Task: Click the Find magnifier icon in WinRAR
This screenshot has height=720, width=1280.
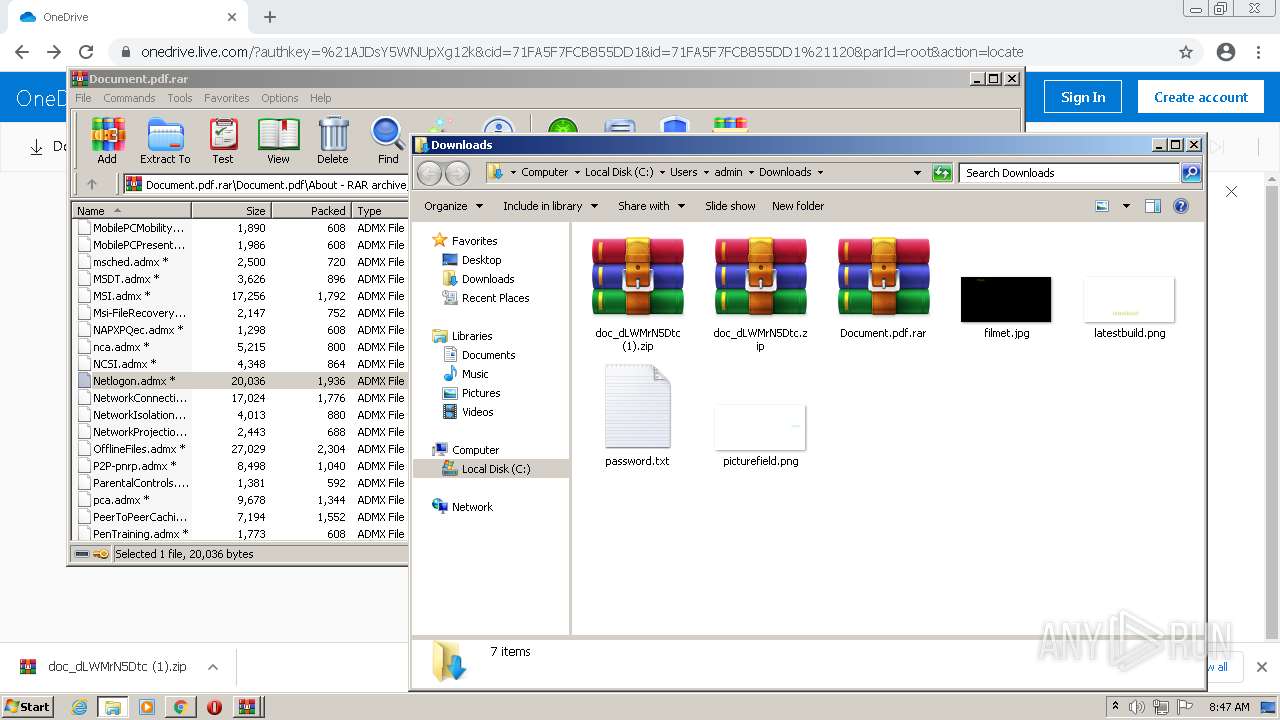Action: 388,140
